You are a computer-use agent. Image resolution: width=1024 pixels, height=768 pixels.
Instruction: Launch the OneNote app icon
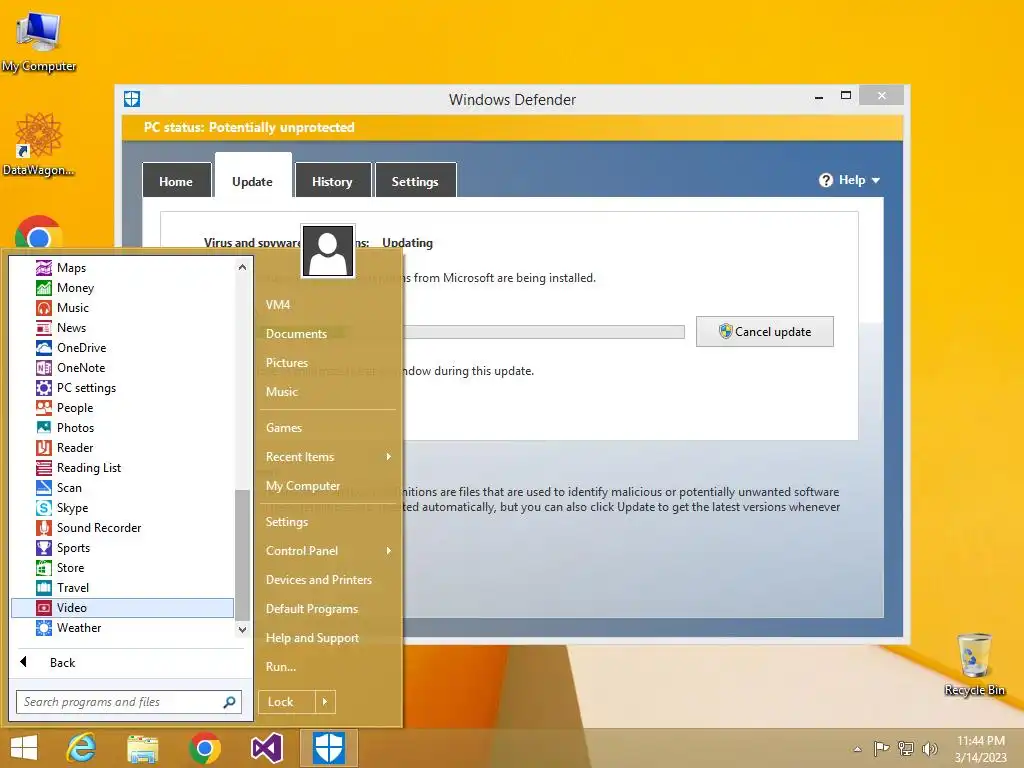pyautogui.click(x=44, y=368)
